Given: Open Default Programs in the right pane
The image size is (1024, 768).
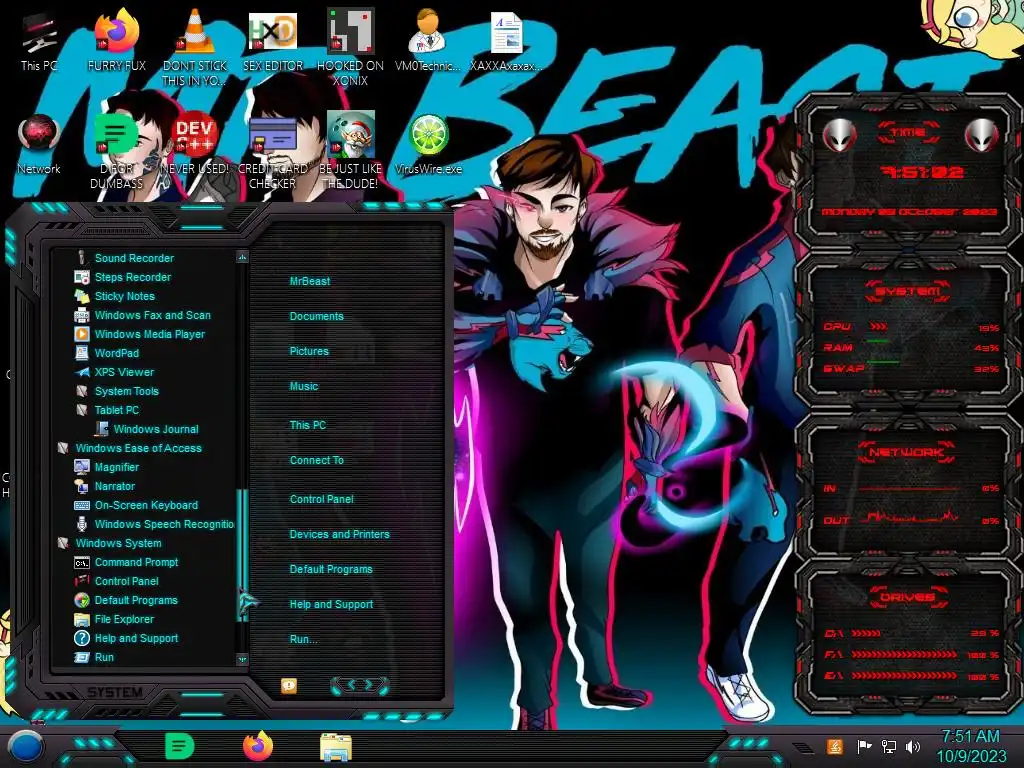Looking at the screenshot, I should [331, 569].
